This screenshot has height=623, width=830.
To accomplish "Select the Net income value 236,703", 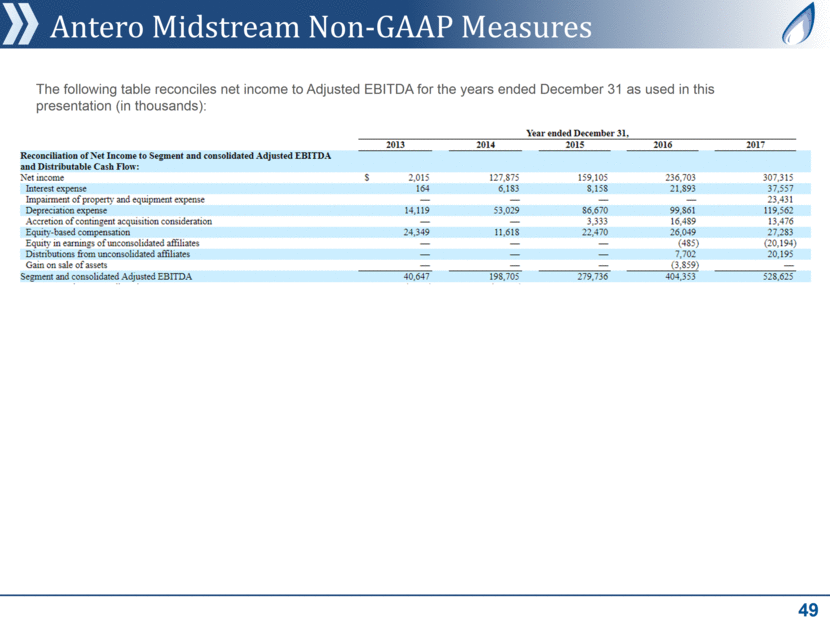I will pyautogui.click(x=681, y=178).
